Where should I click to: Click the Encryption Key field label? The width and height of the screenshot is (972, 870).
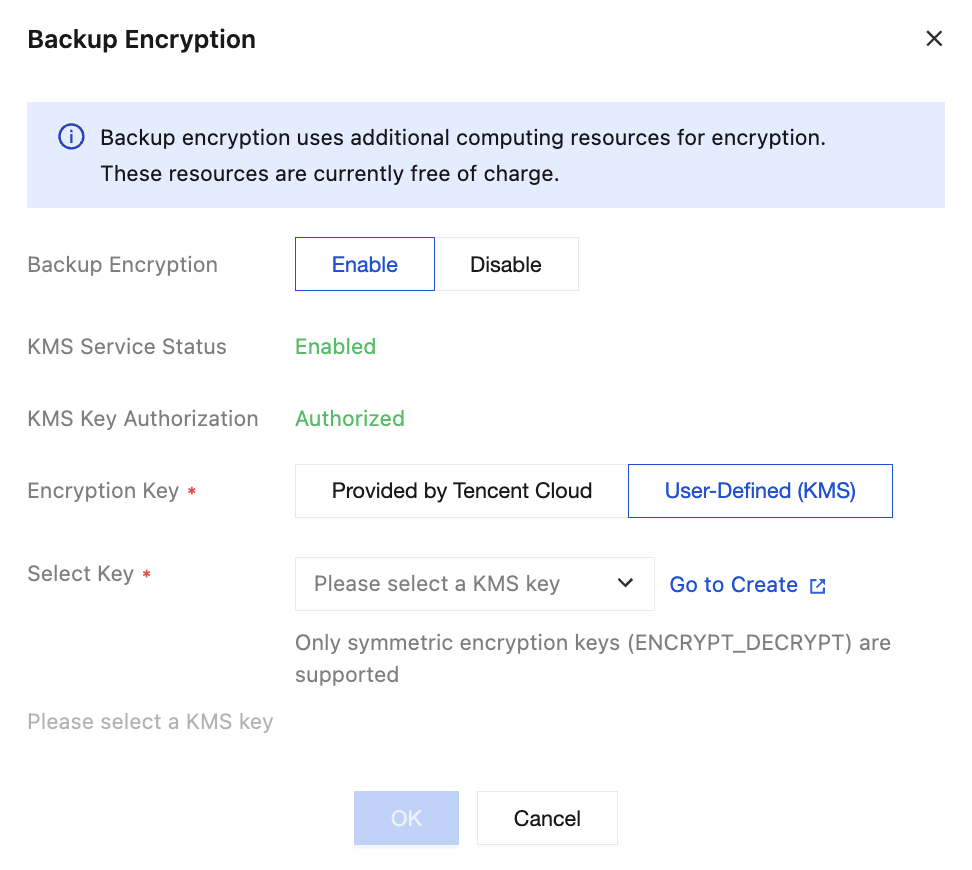[x=103, y=490]
